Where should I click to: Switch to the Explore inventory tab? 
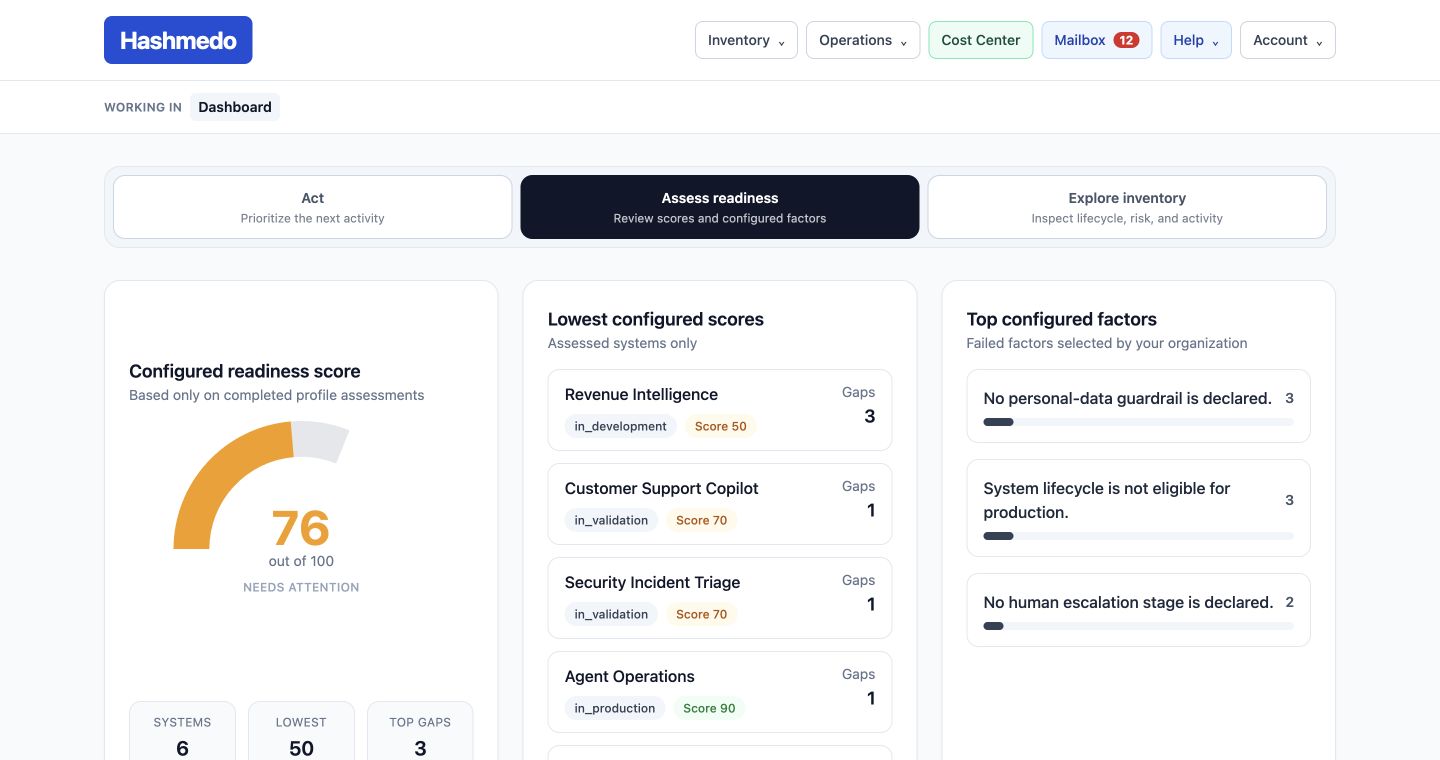point(1127,207)
